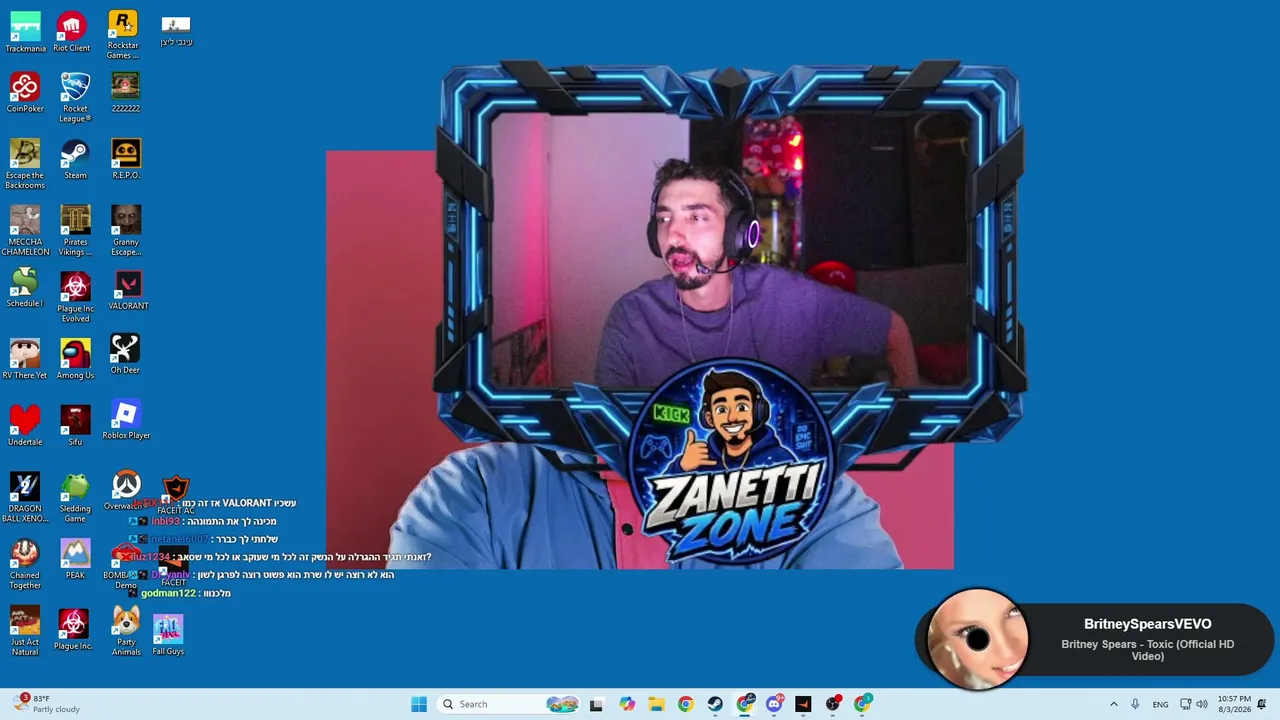Viewport: 1280px width, 720px height.
Task: Open the Chained Together shortcut
Action: point(25,565)
